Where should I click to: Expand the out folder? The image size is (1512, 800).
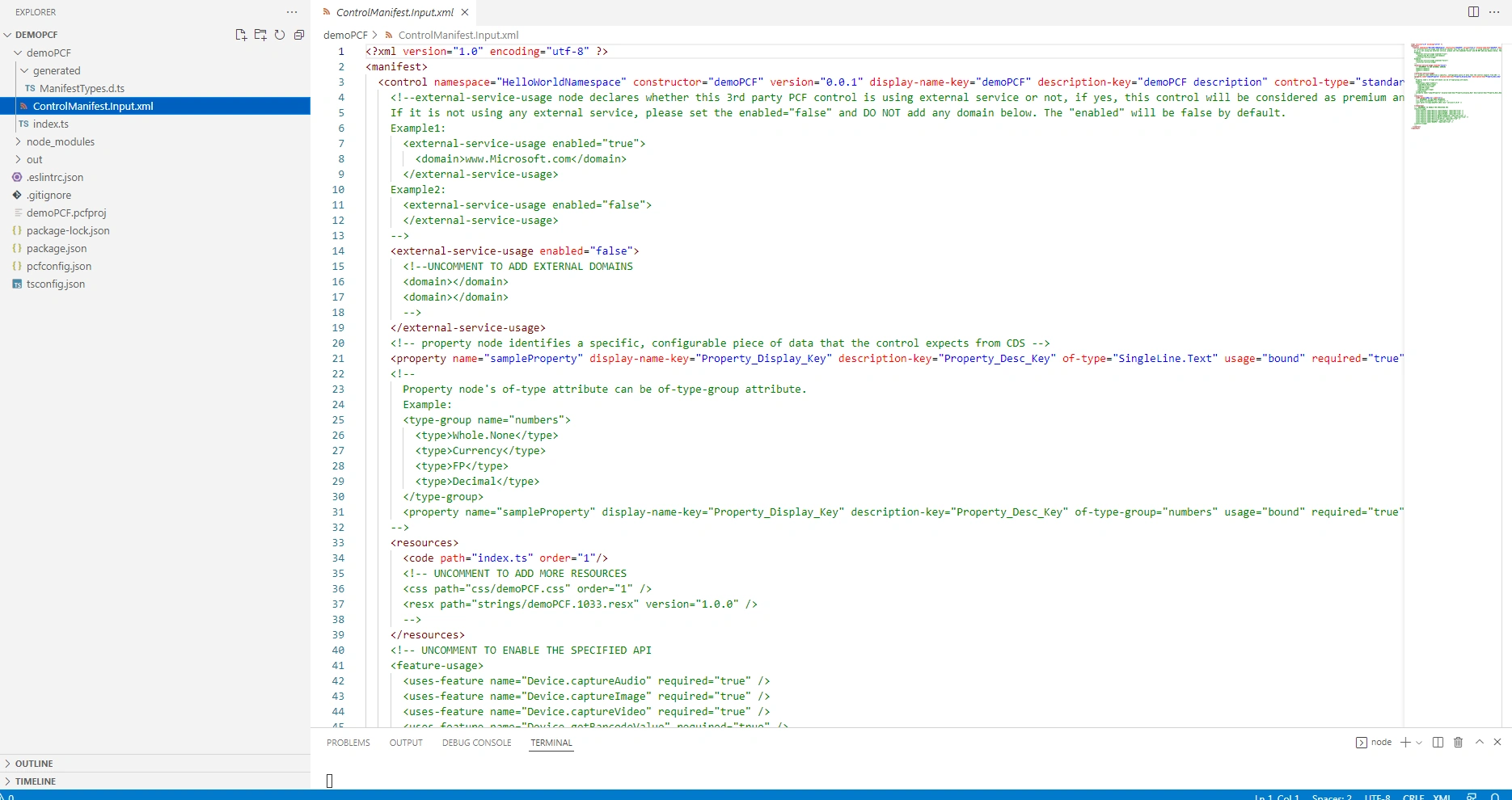pyautogui.click(x=34, y=159)
